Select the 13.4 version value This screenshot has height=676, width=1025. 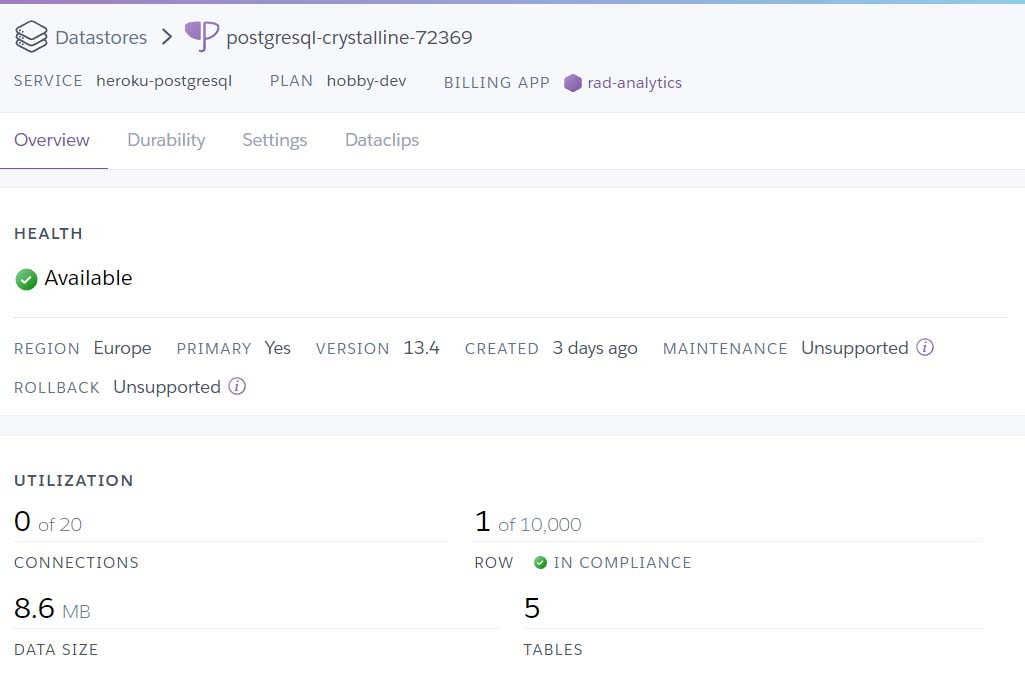pos(421,348)
